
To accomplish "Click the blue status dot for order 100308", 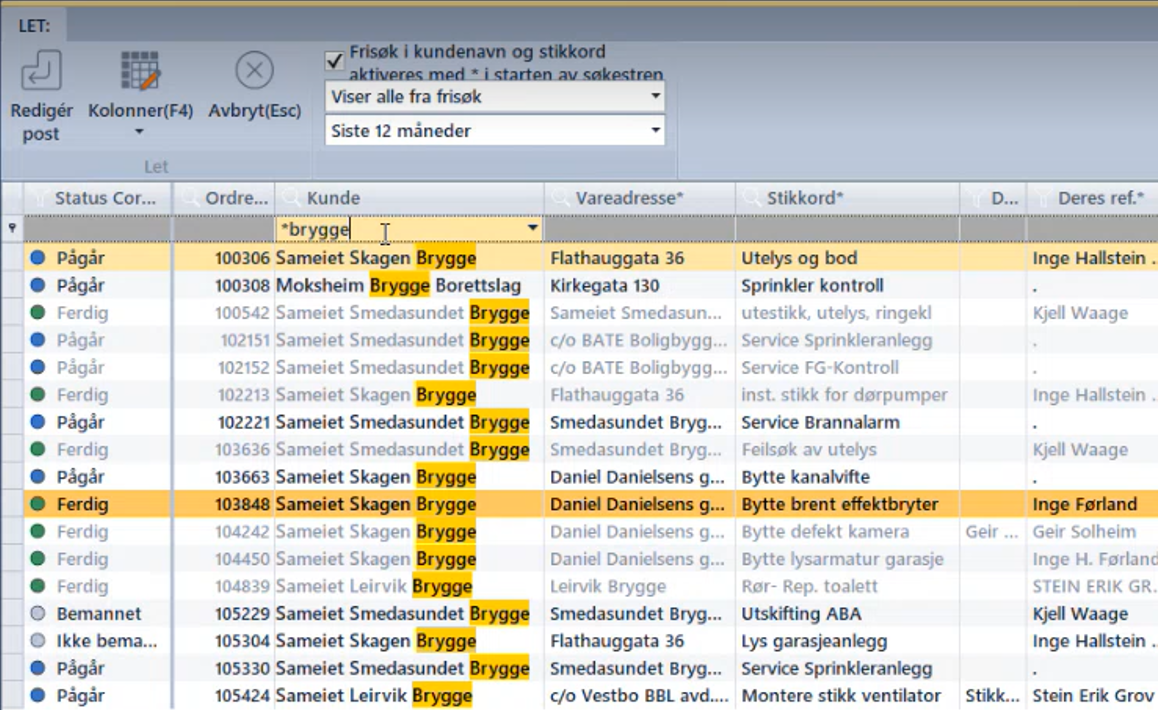I will [38, 286].
